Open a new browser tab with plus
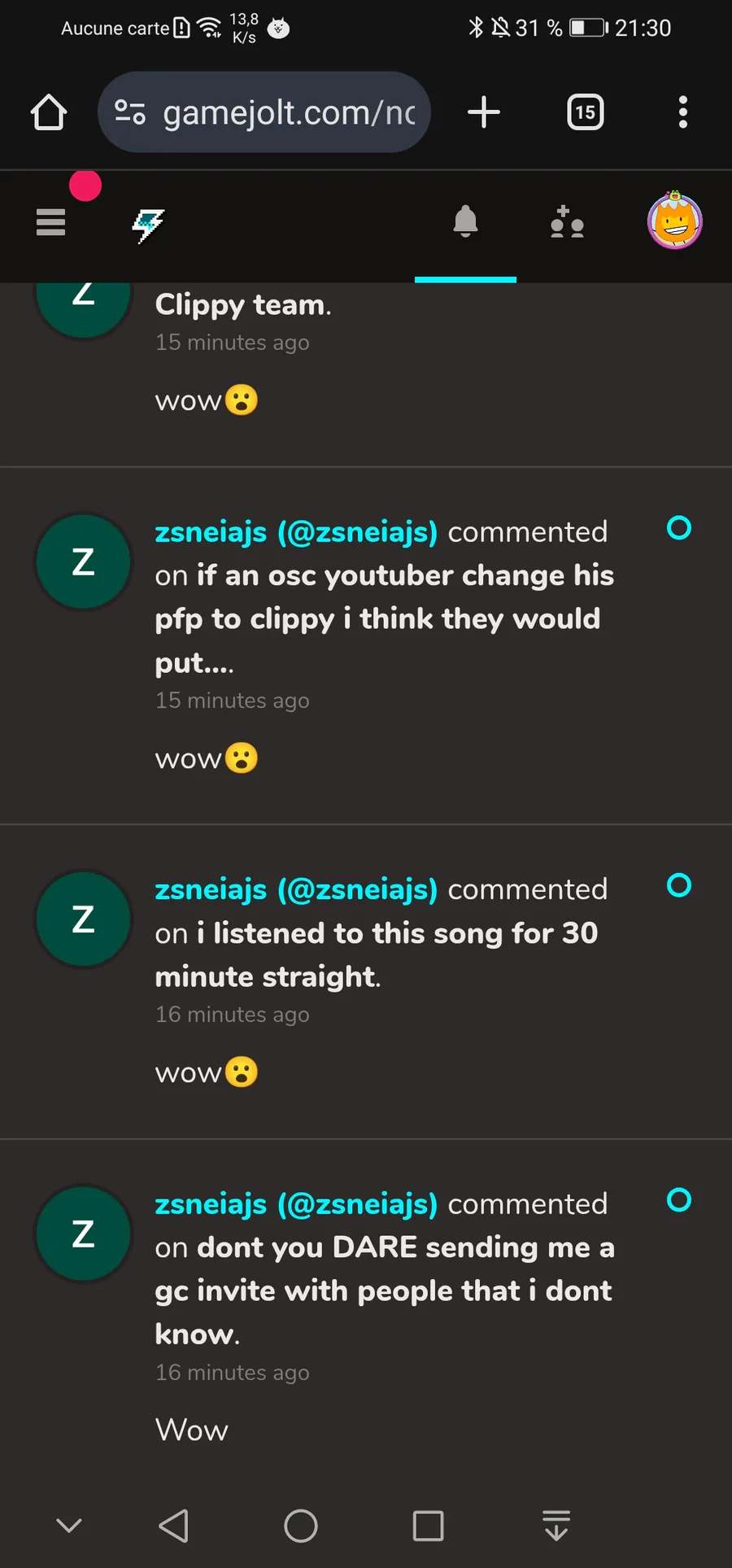The height and width of the screenshot is (1568, 732). [484, 112]
